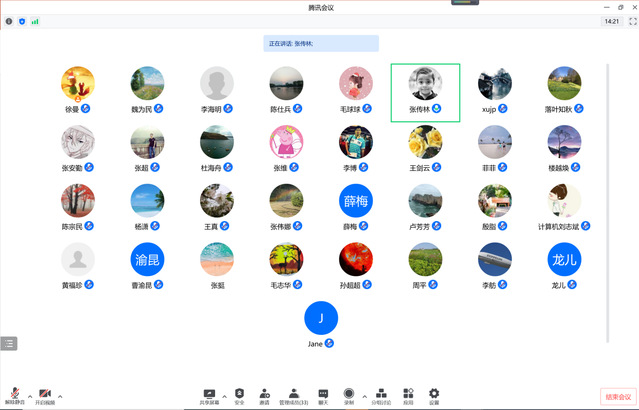
Task: Open the Manage Members (33) panel
Action: point(293,395)
